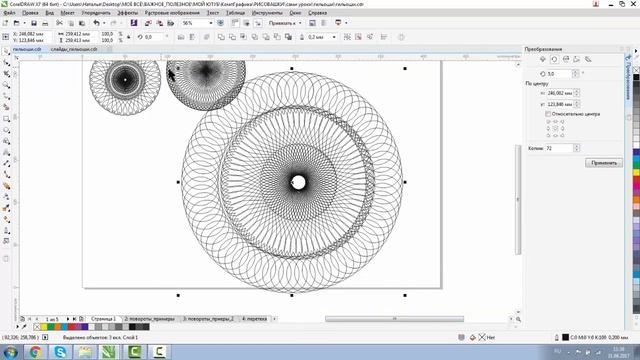Open the Инструменты menu
Screen dimensions: 640x360
click(267, 13)
